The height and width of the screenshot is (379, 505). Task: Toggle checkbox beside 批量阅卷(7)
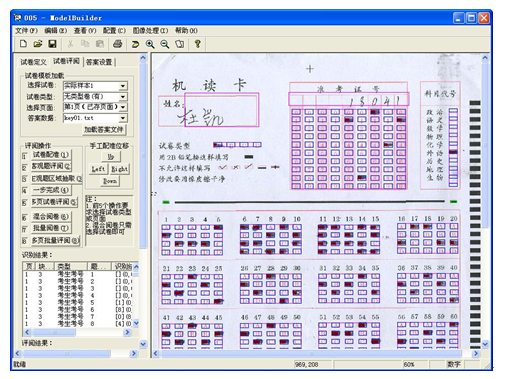point(24,229)
